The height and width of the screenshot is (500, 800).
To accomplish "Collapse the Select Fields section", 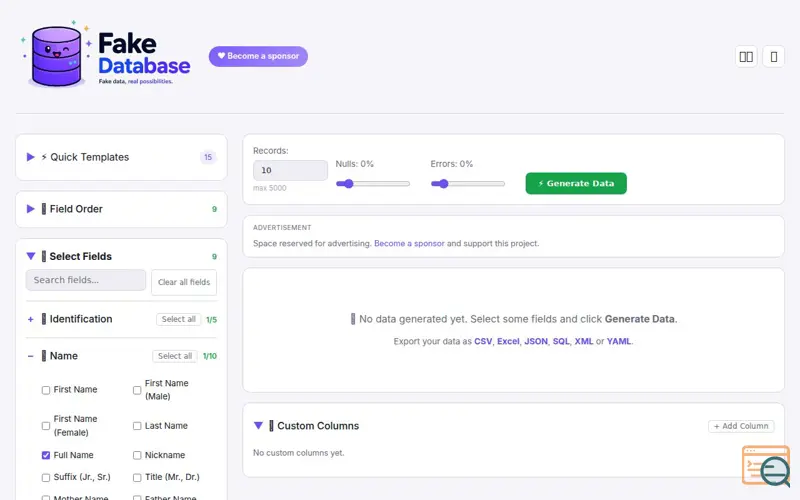I will [x=31, y=256].
